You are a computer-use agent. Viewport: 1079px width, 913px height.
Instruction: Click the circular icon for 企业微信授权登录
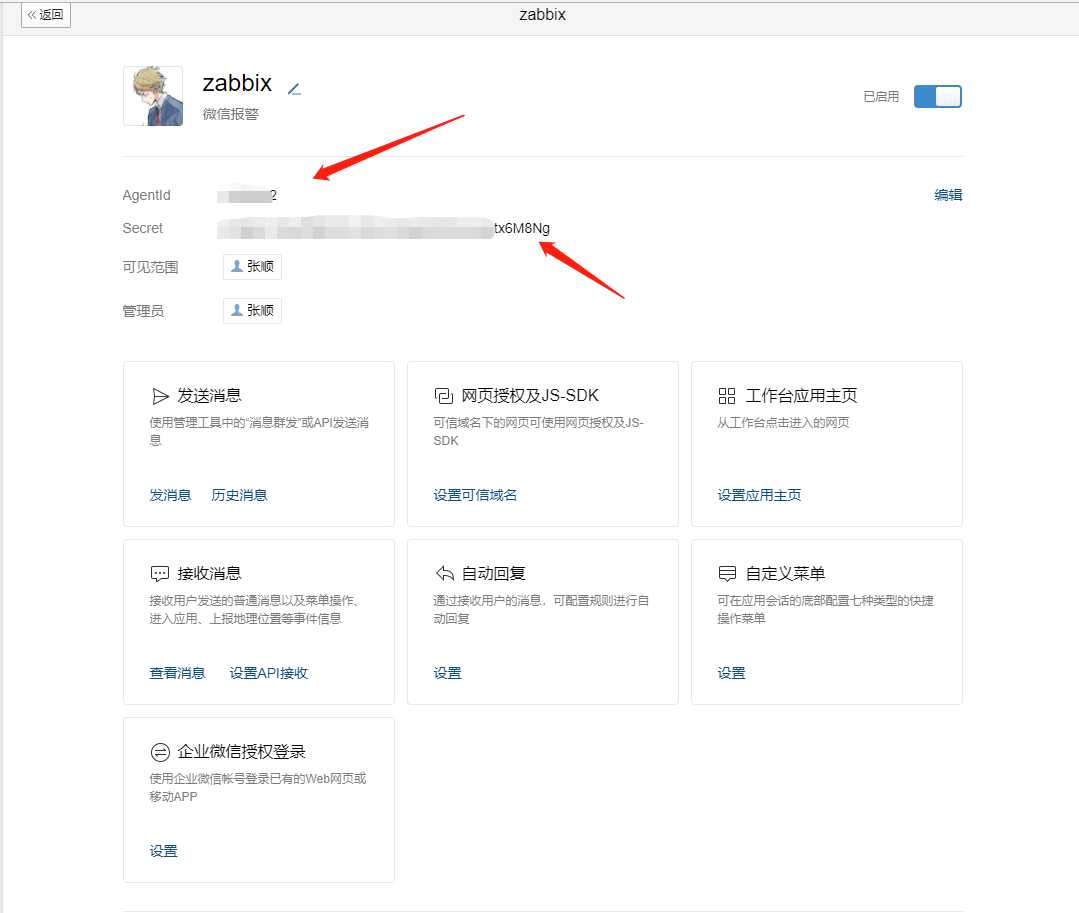pyautogui.click(x=160, y=752)
